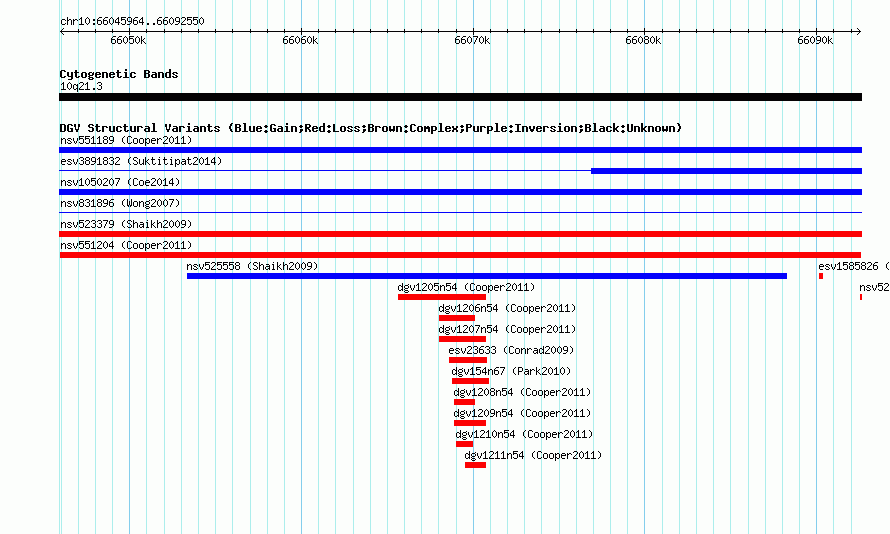The width and height of the screenshot is (890, 534).
Task: Click the 66080k ruler tick label
Action: 643,40
